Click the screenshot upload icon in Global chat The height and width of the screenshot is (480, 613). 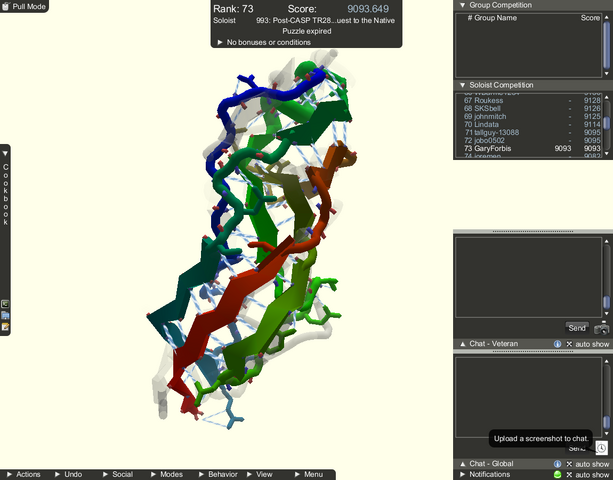point(601,448)
